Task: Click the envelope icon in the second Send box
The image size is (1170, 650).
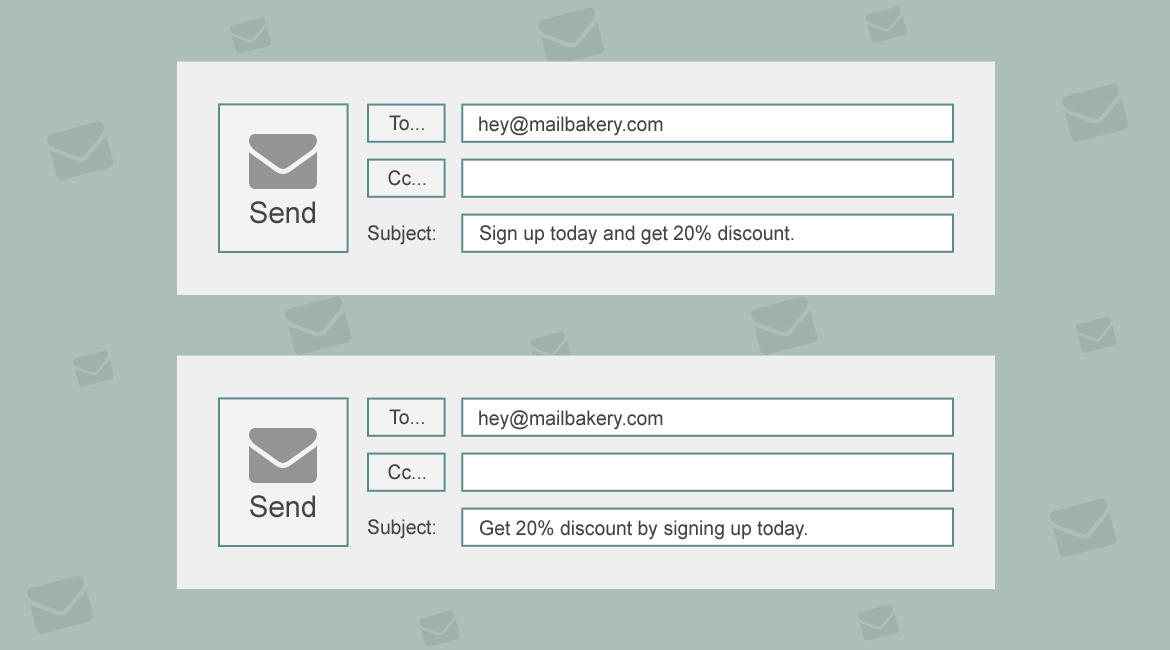Action: tap(283, 455)
